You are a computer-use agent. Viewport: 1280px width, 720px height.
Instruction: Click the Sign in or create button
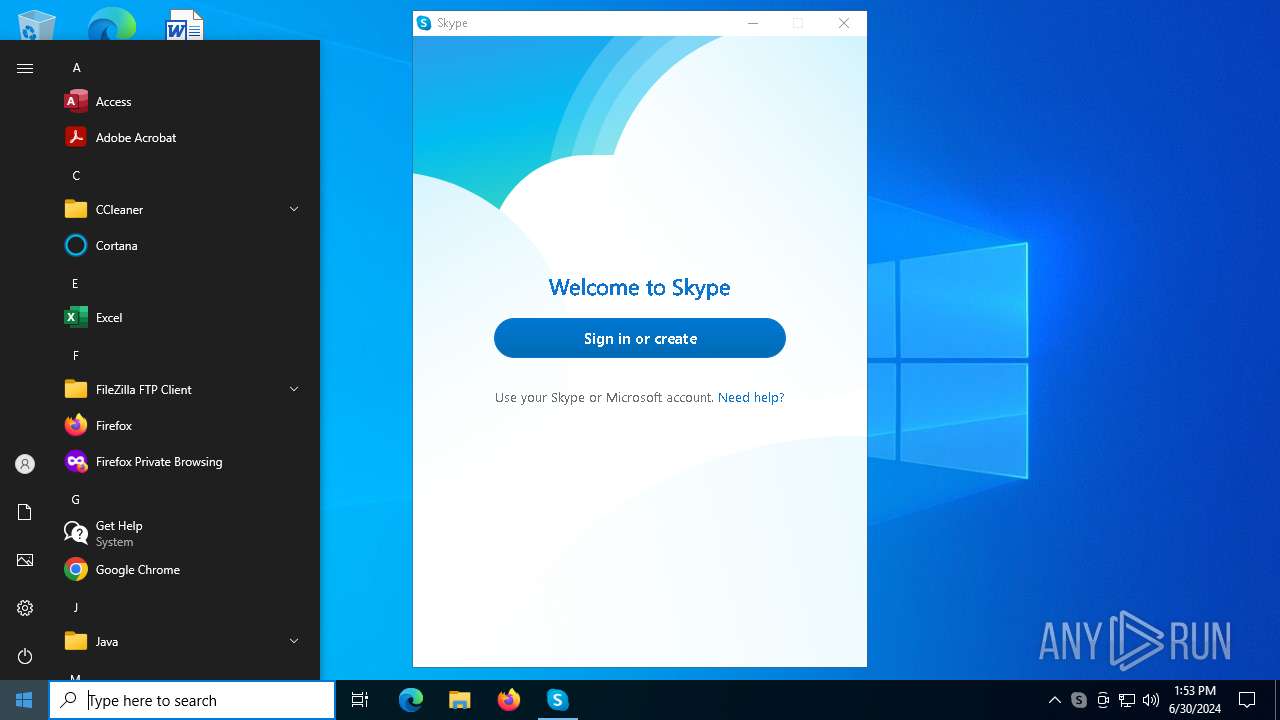pyautogui.click(x=640, y=338)
